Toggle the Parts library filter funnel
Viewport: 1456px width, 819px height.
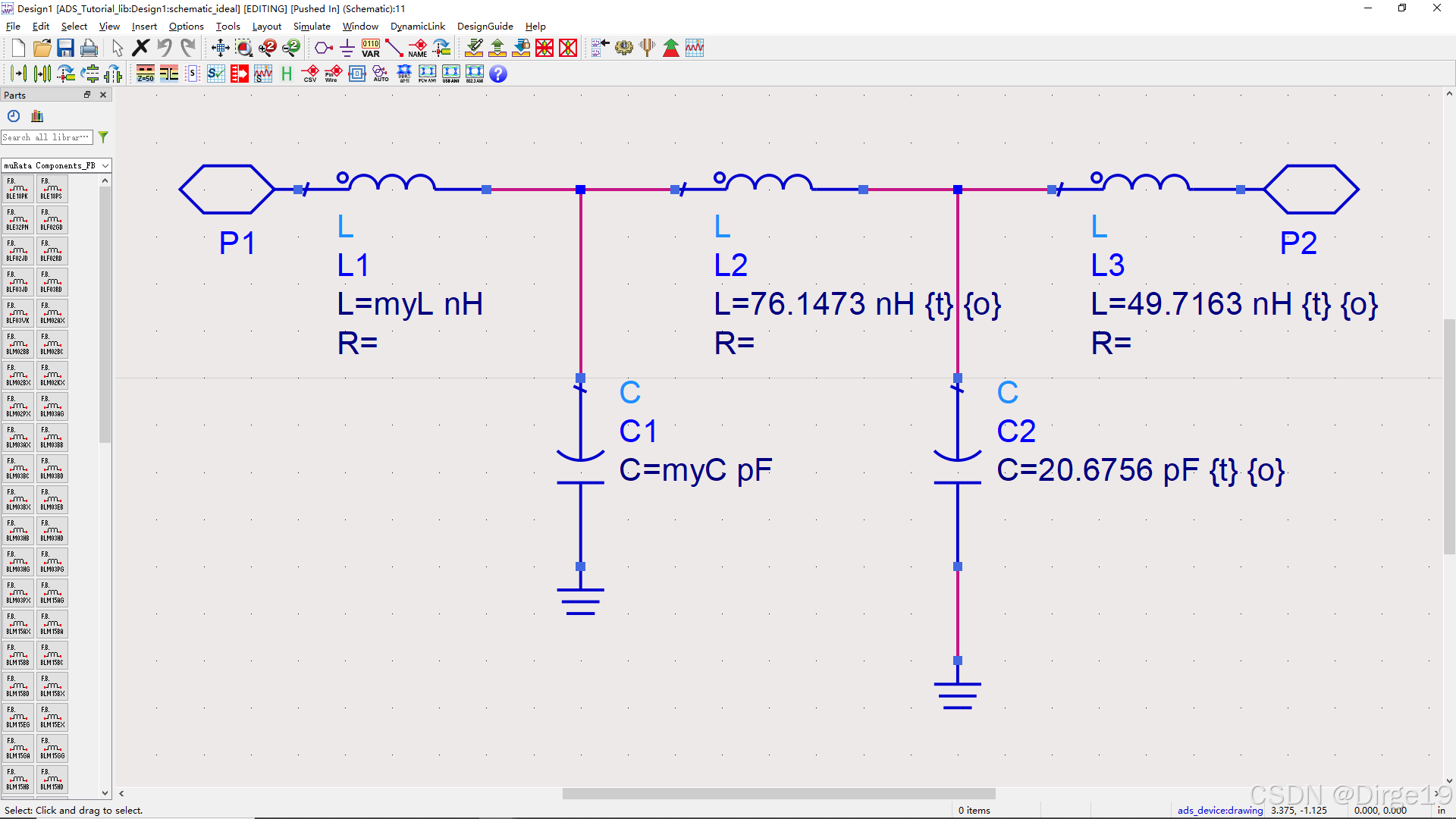click(x=103, y=137)
